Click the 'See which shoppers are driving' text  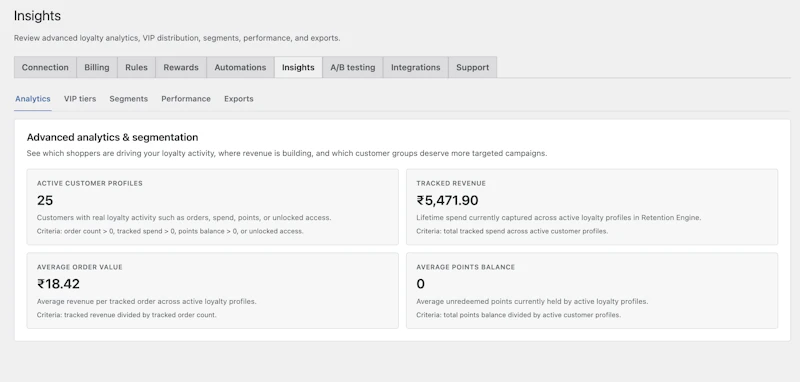[x=287, y=154]
